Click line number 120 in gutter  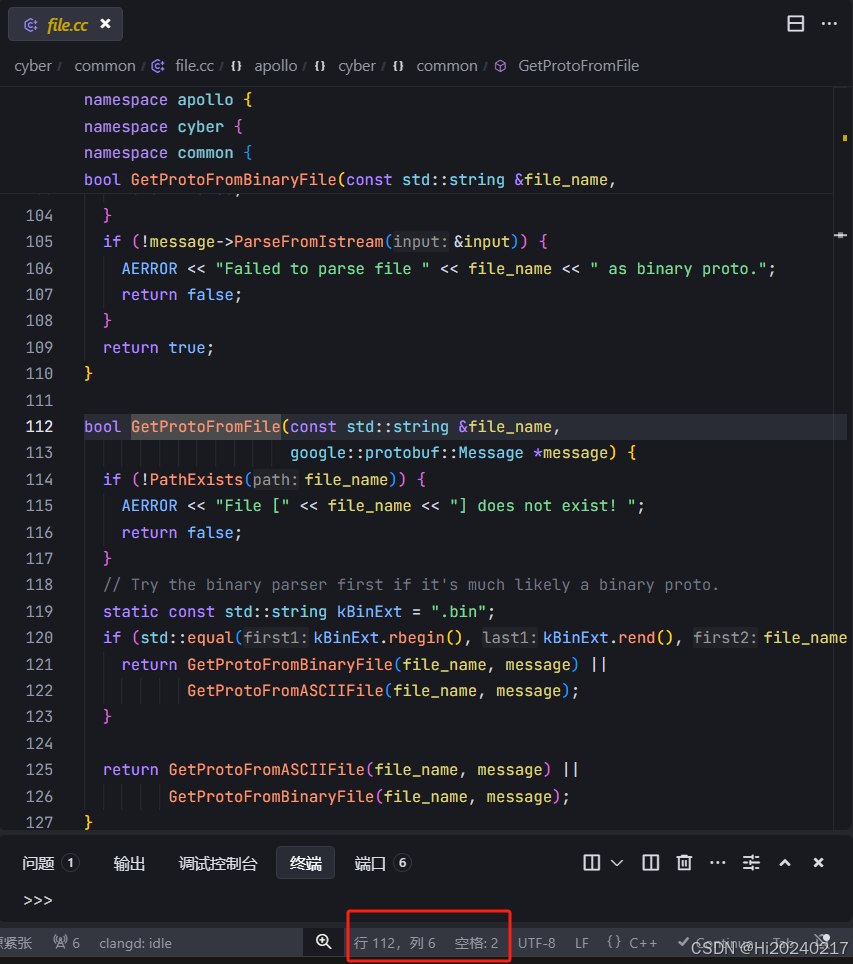[39, 638]
